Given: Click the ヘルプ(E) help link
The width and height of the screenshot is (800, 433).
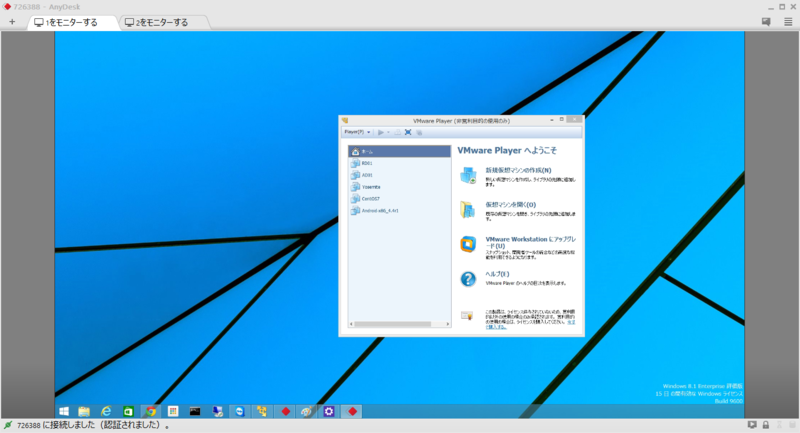Looking at the screenshot, I should click(x=497, y=274).
